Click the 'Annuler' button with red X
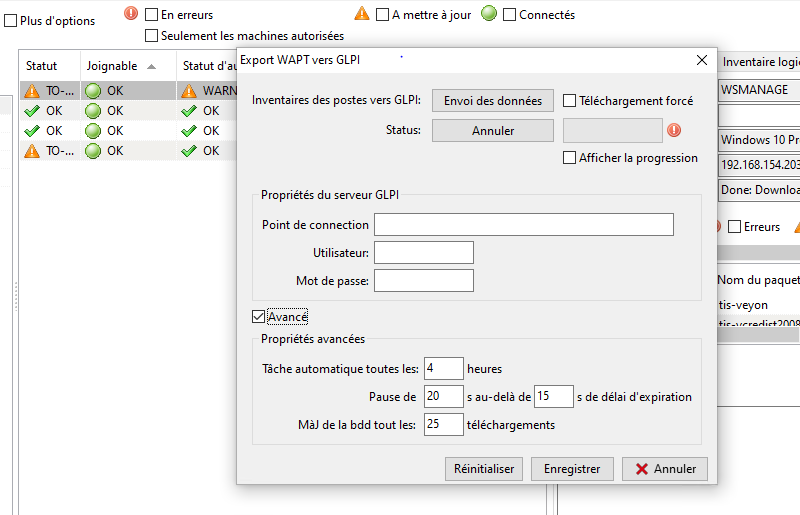800x515 pixels. [665, 469]
